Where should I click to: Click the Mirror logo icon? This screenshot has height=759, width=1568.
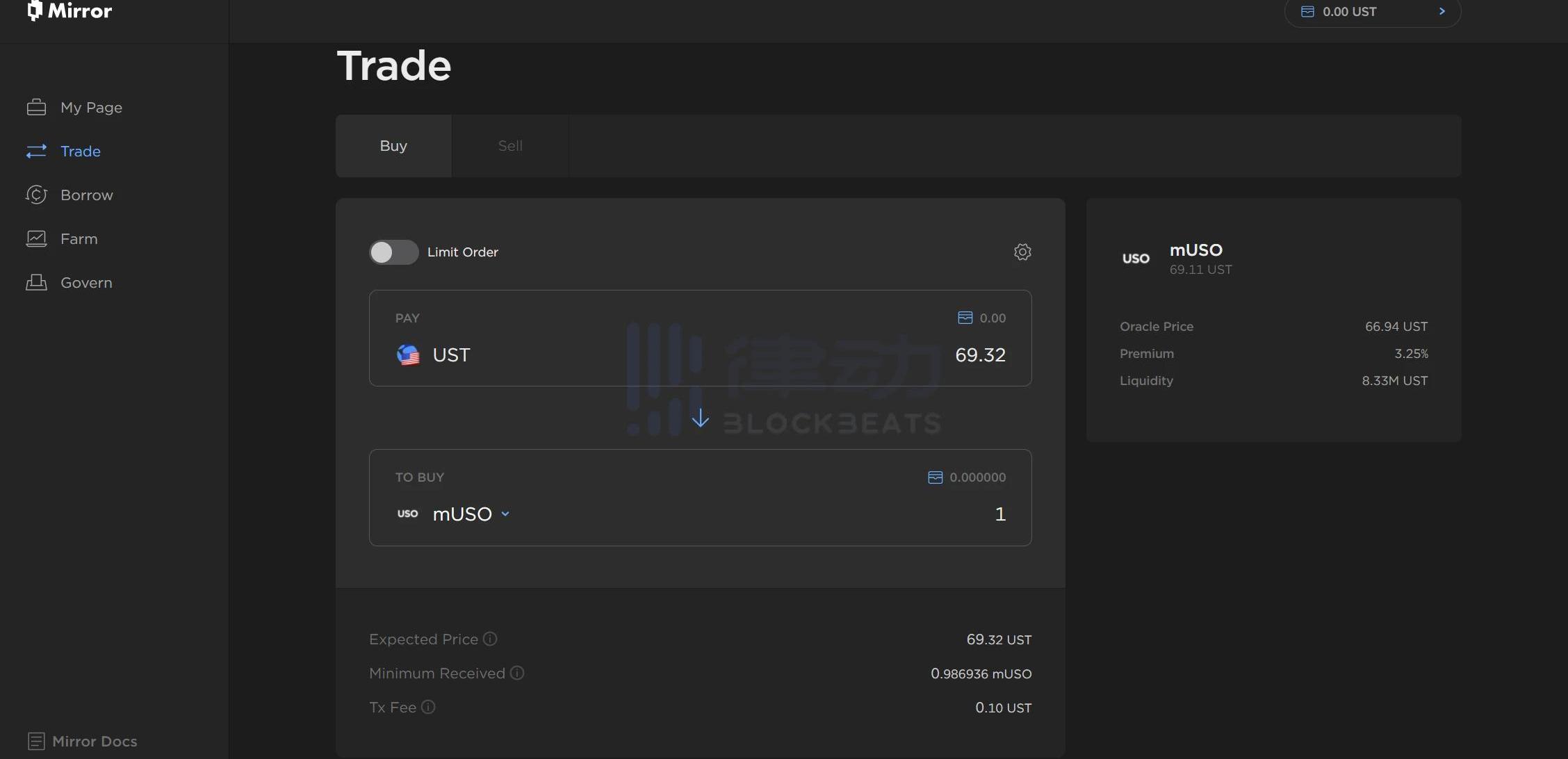tap(35, 10)
